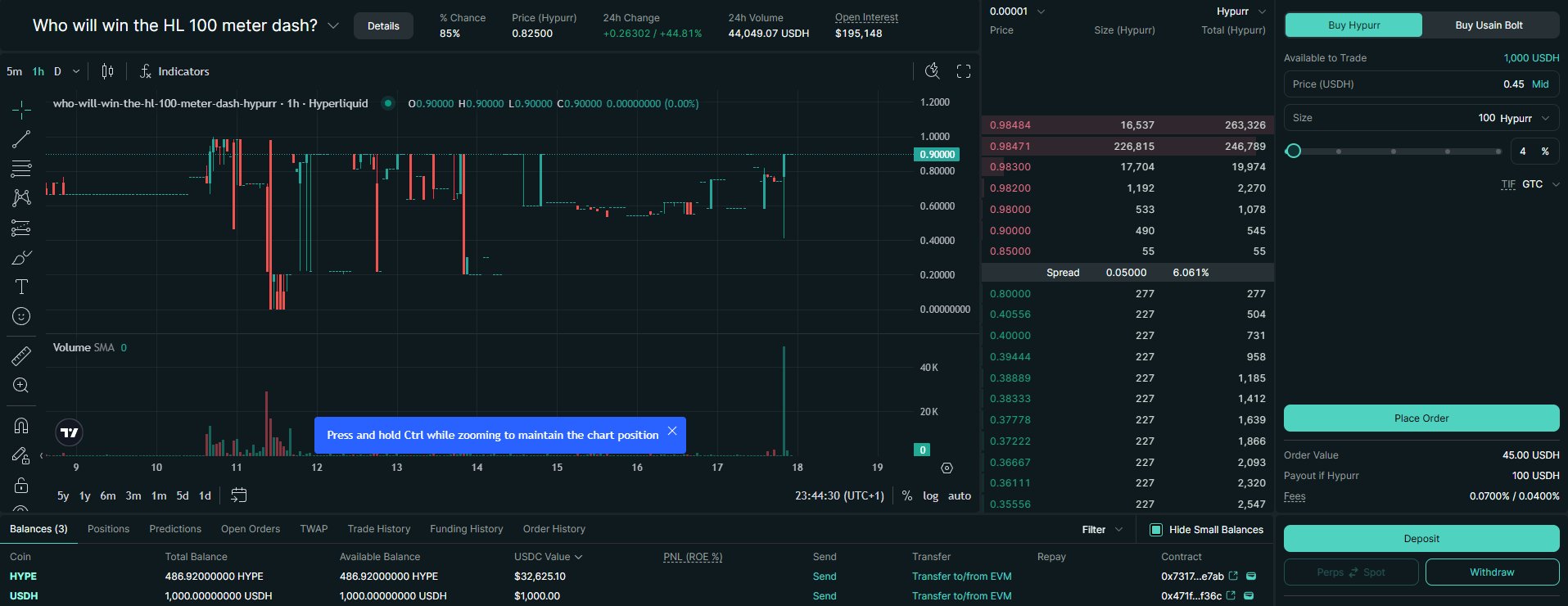Open the go to date calendar
The image size is (1568, 606).
pos(238,495)
